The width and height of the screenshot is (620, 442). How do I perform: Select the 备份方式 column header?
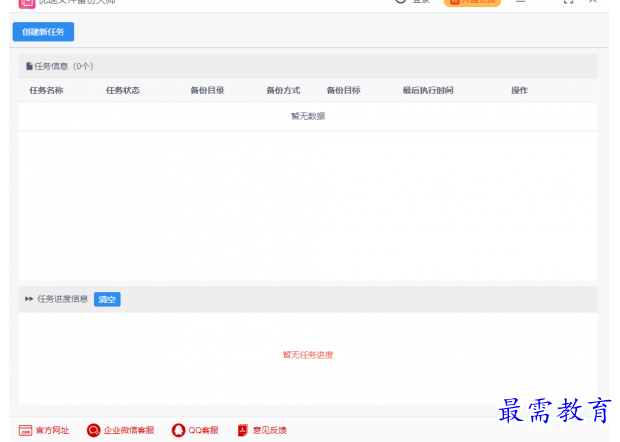coord(283,90)
